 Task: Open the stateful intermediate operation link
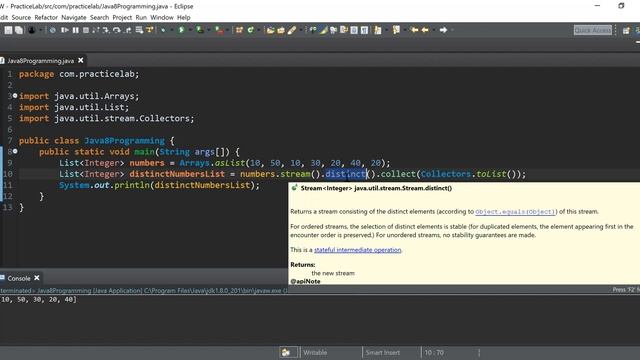[358, 250]
